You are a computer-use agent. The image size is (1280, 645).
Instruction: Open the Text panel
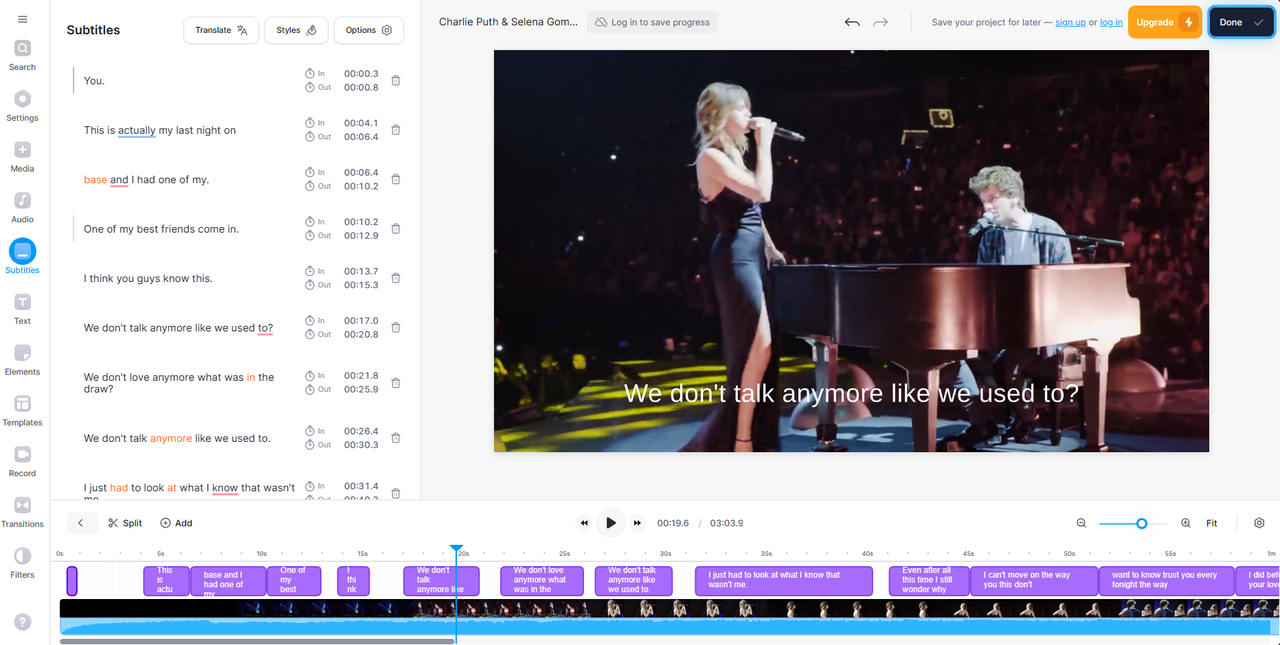click(22, 309)
